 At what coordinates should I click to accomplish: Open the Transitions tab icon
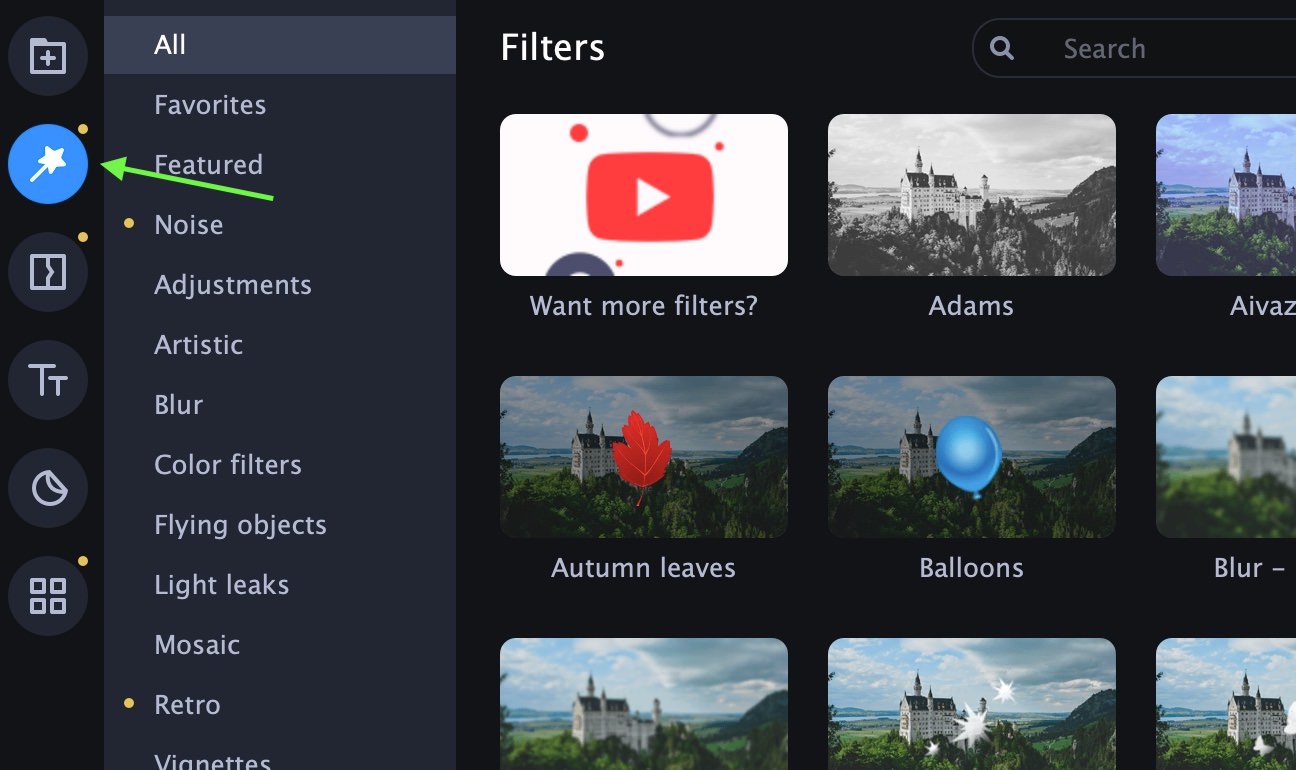pyautogui.click(x=48, y=272)
